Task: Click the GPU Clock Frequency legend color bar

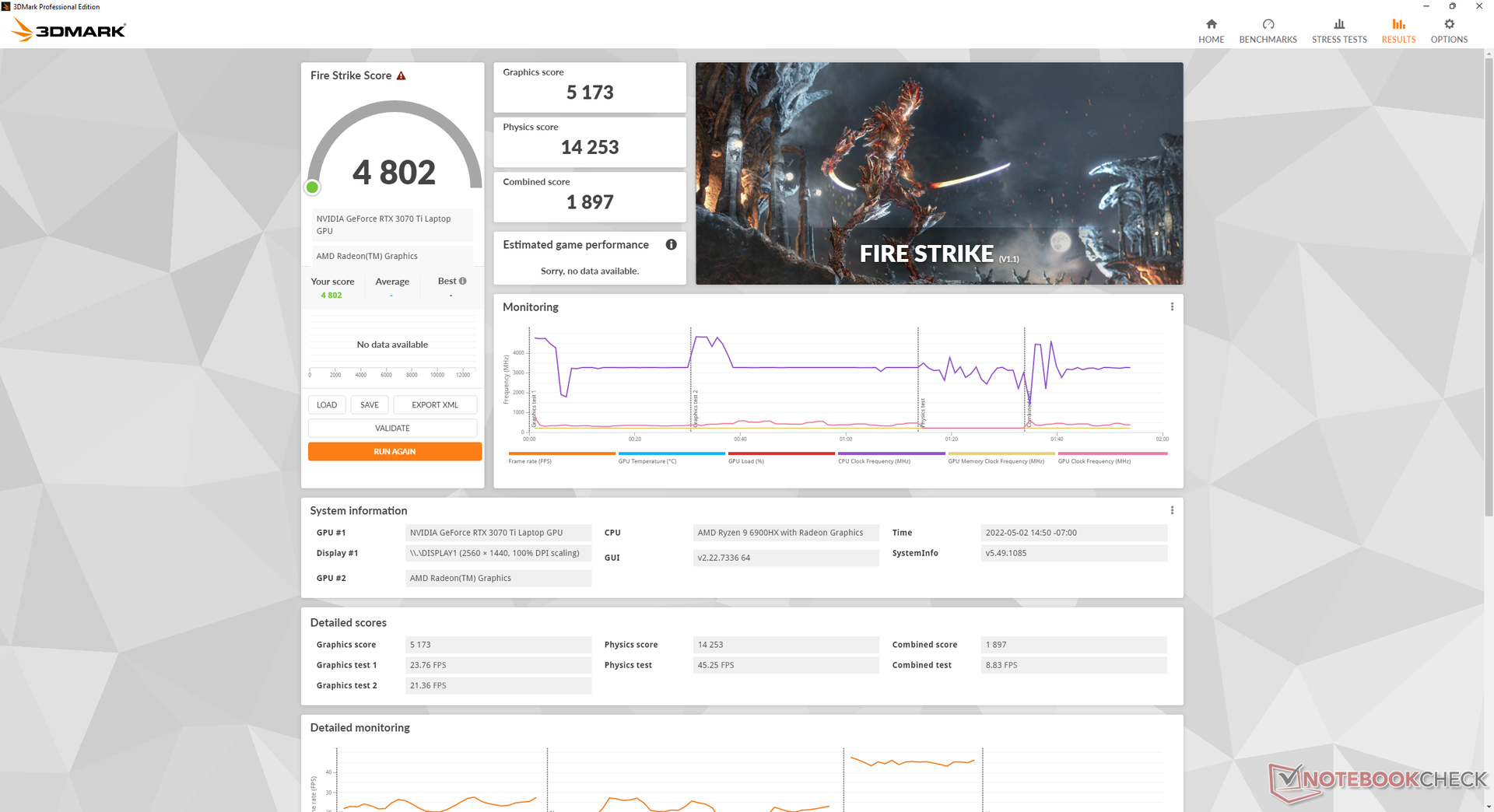Action: [1113, 453]
